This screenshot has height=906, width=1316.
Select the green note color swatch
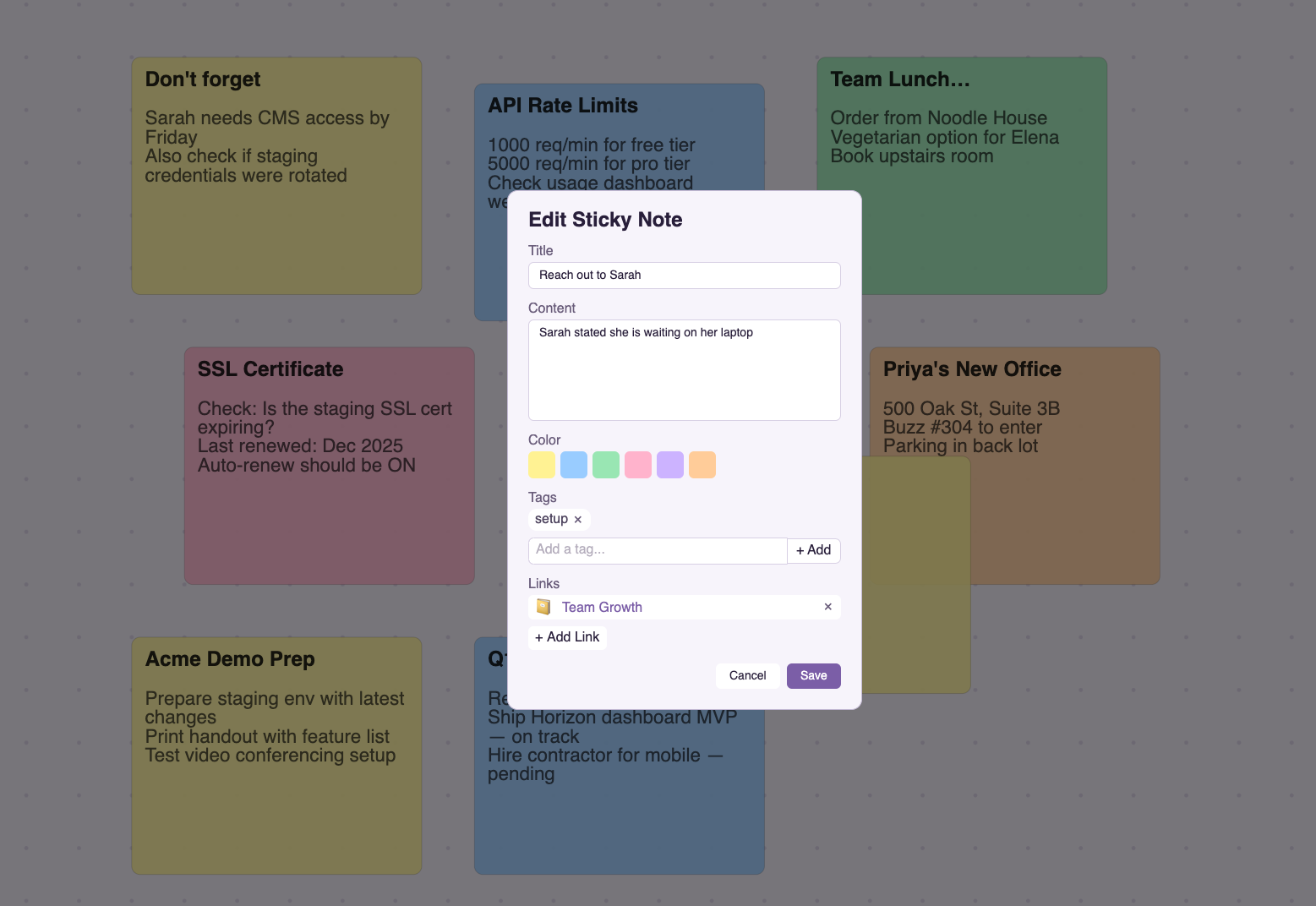[x=606, y=464]
